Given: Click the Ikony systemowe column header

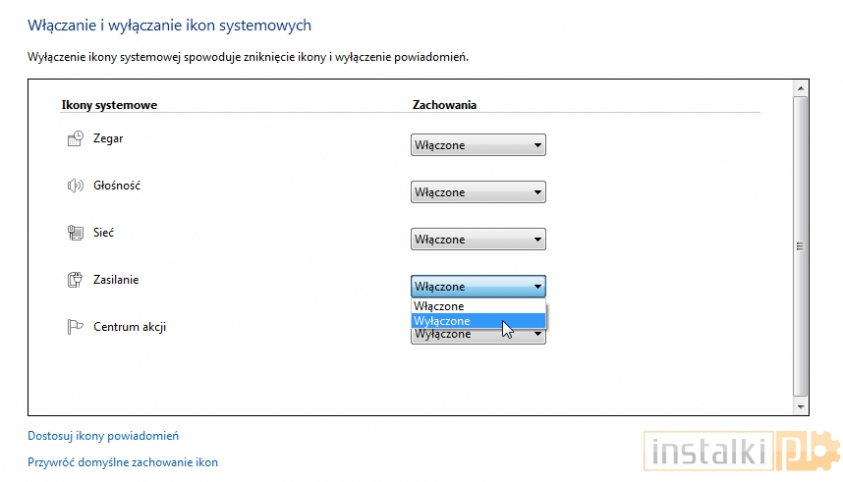Looking at the screenshot, I should (110, 104).
